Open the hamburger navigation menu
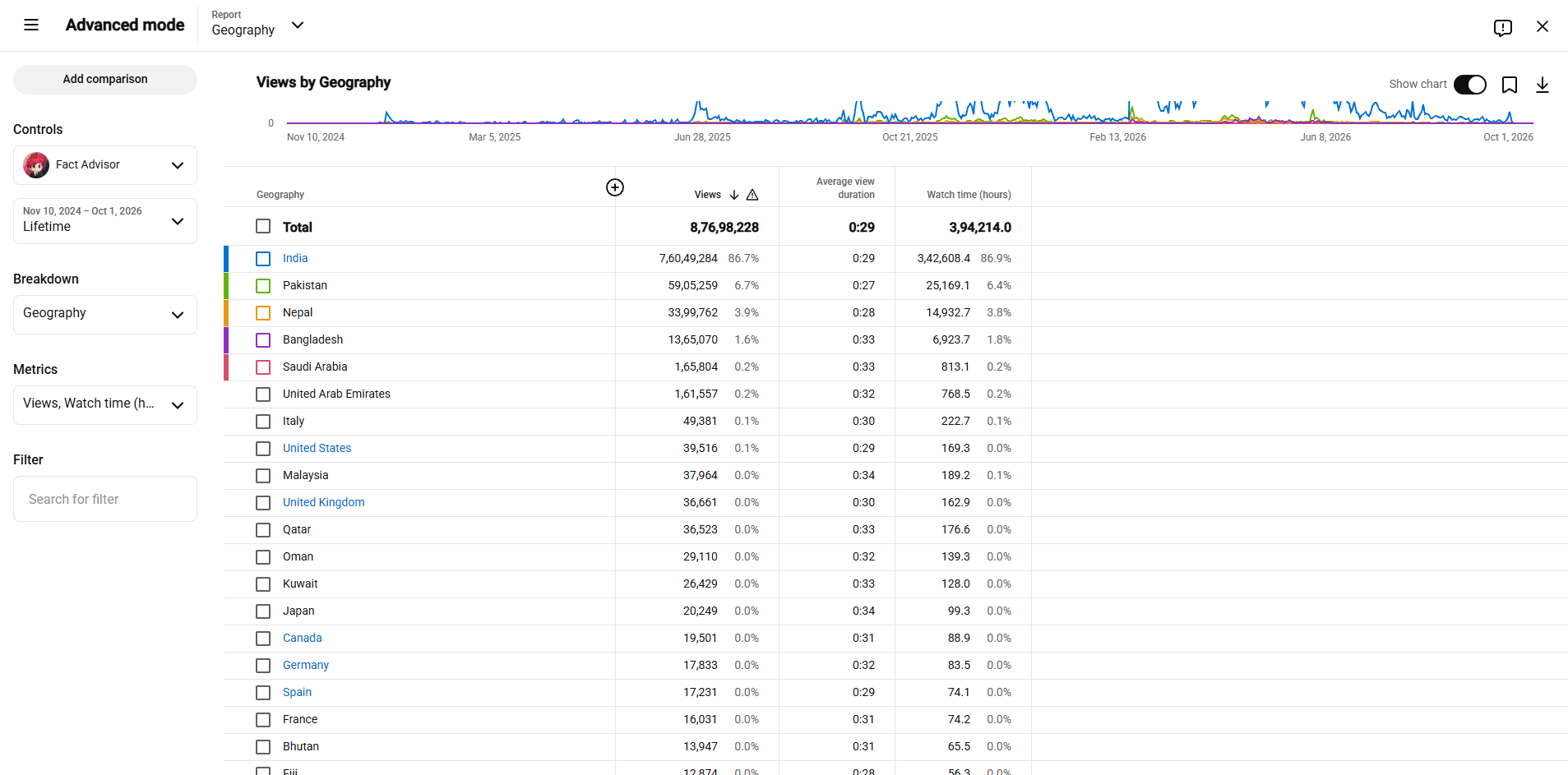 [31, 25]
